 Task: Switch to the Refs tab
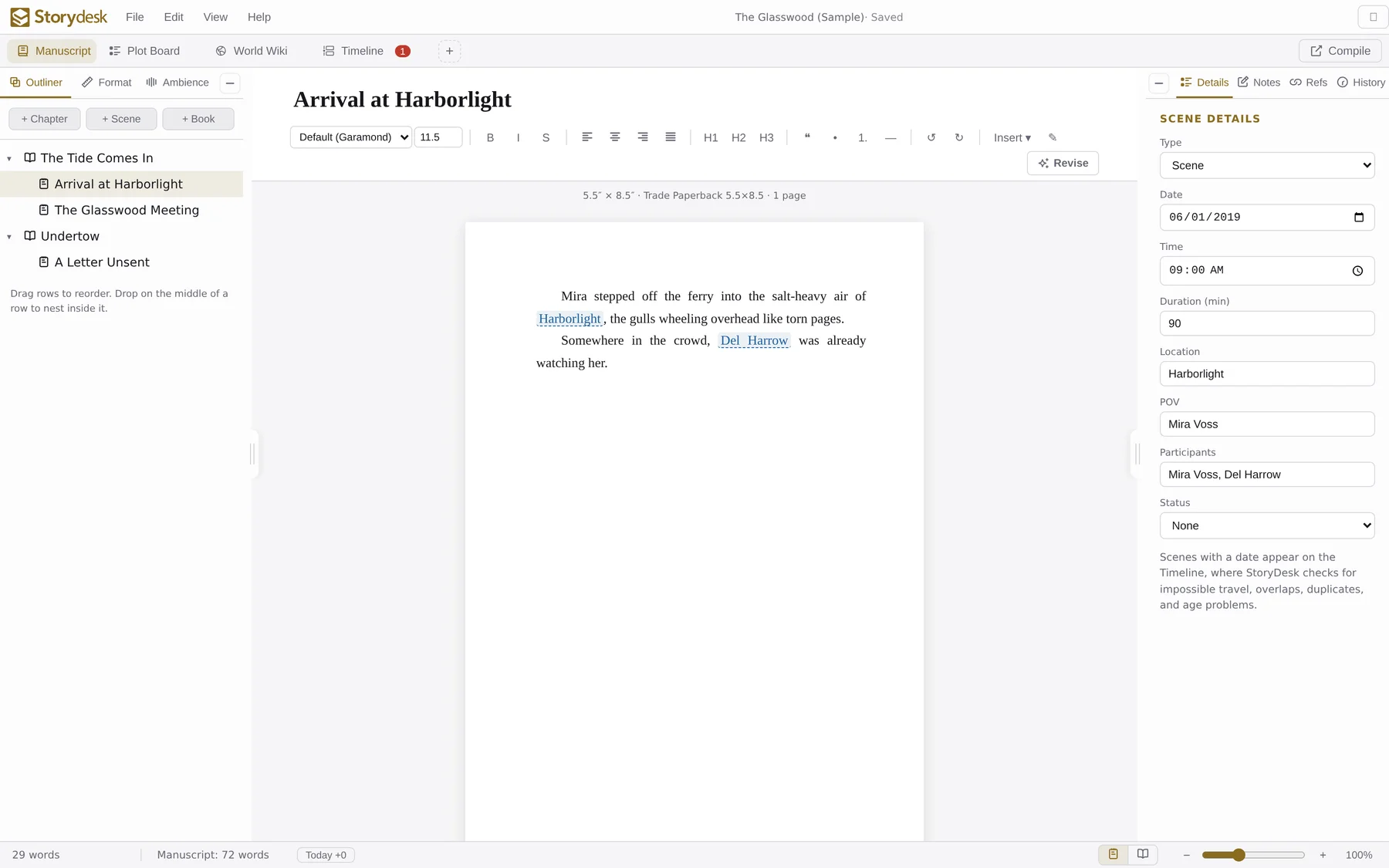[x=1308, y=83]
